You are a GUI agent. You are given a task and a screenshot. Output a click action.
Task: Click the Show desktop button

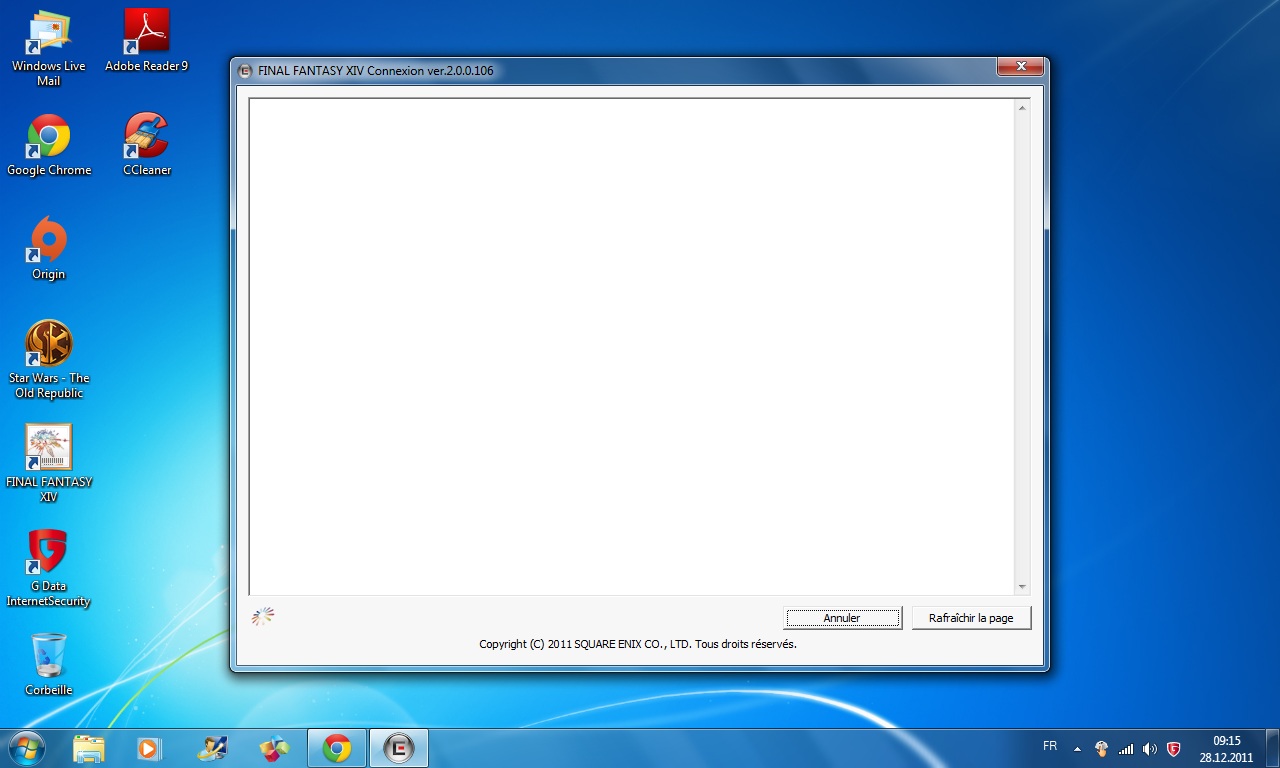(1272, 748)
